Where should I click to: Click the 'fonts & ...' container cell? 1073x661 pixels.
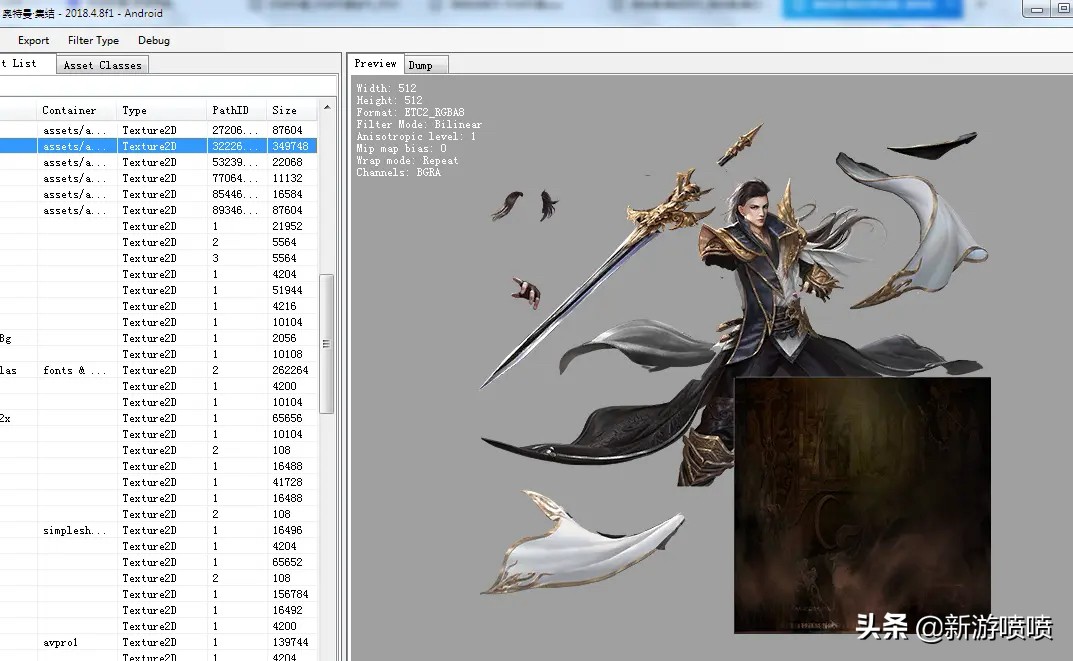point(75,370)
